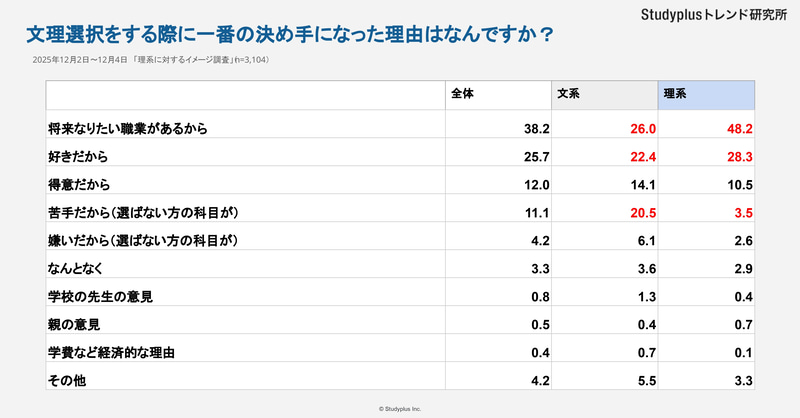Click the survey date note 2025年12月2日〜12月4日

click(x=80, y=60)
